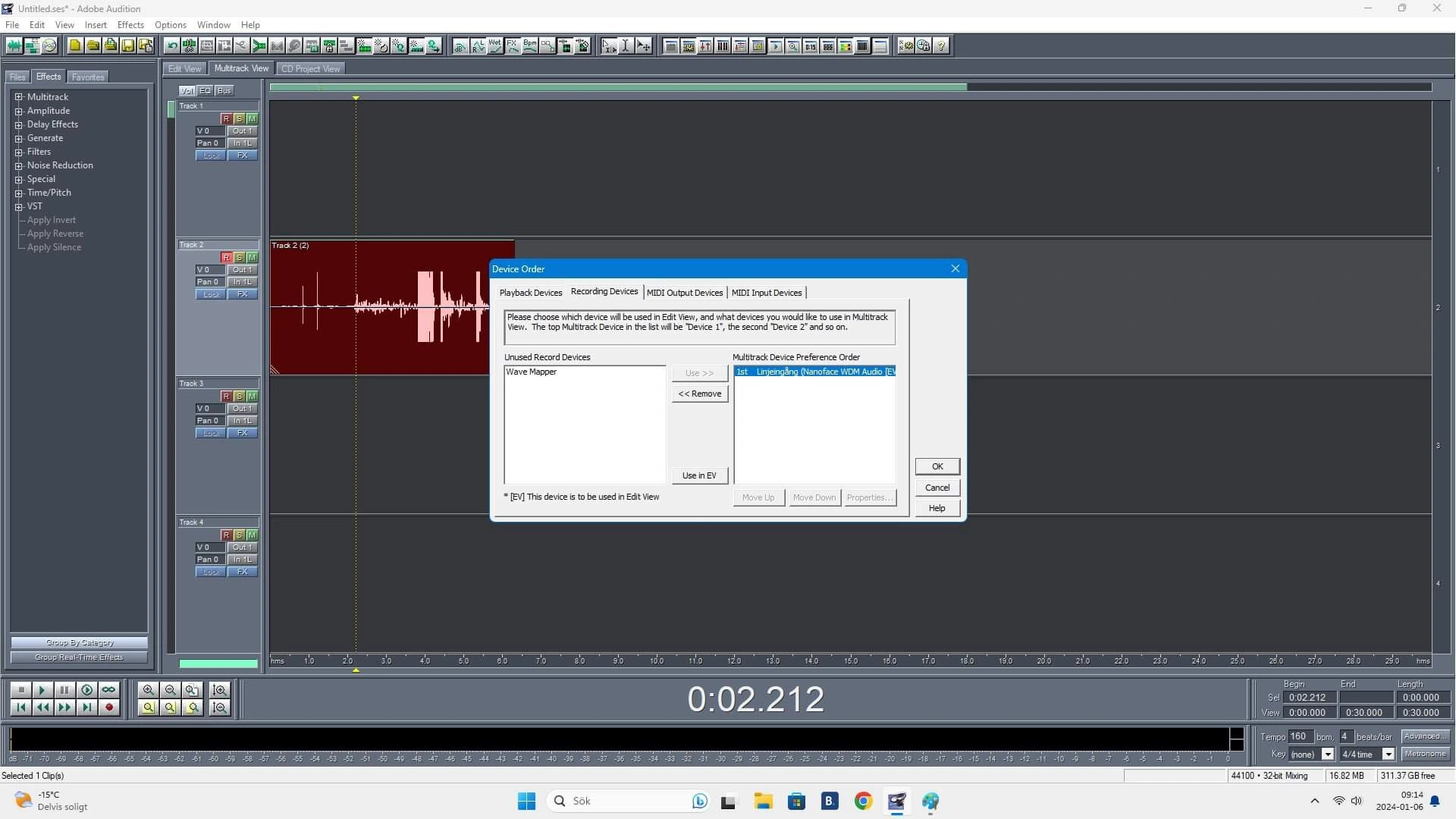This screenshot has height=819, width=1456.
Task: Zoom in horizontally with the plus magnifier
Action: 148,690
